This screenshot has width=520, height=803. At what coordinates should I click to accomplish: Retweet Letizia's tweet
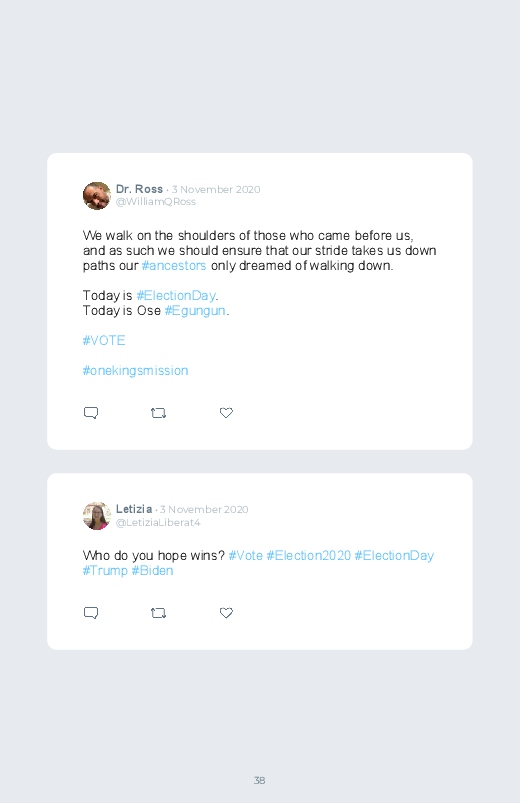pos(158,612)
